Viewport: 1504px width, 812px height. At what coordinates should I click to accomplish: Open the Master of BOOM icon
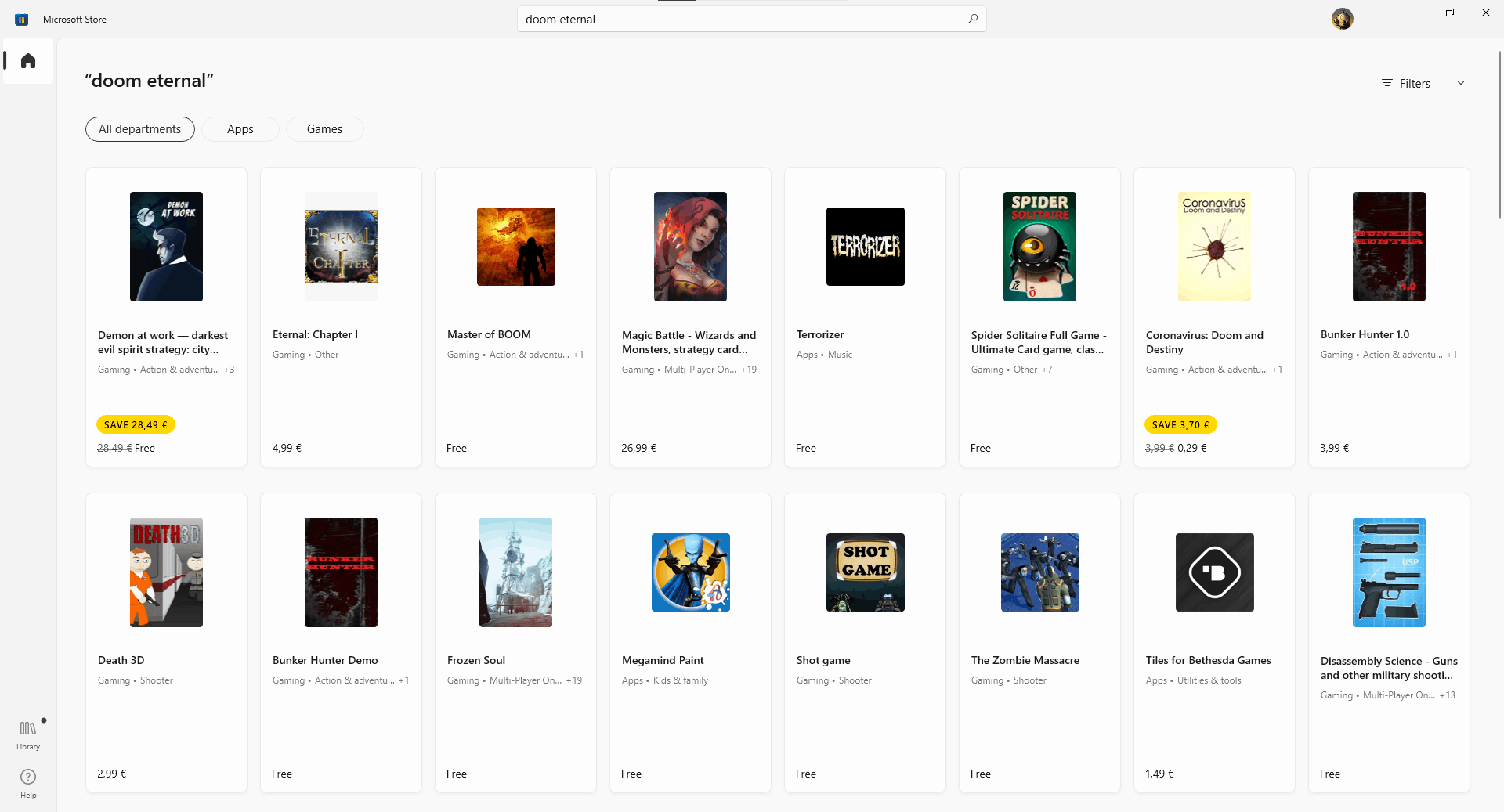click(x=516, y=247)
